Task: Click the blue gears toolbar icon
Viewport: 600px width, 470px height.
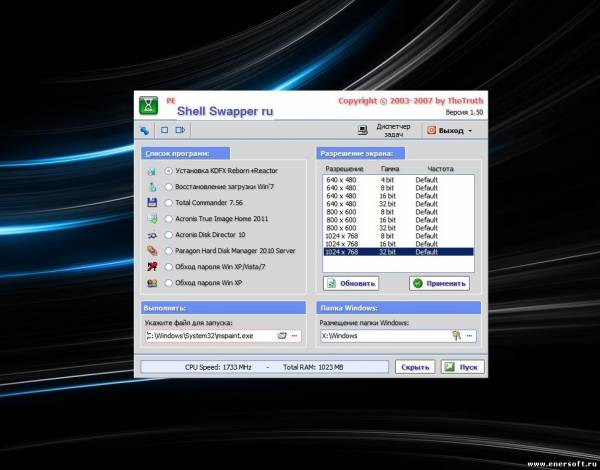Action: [144, 131]
